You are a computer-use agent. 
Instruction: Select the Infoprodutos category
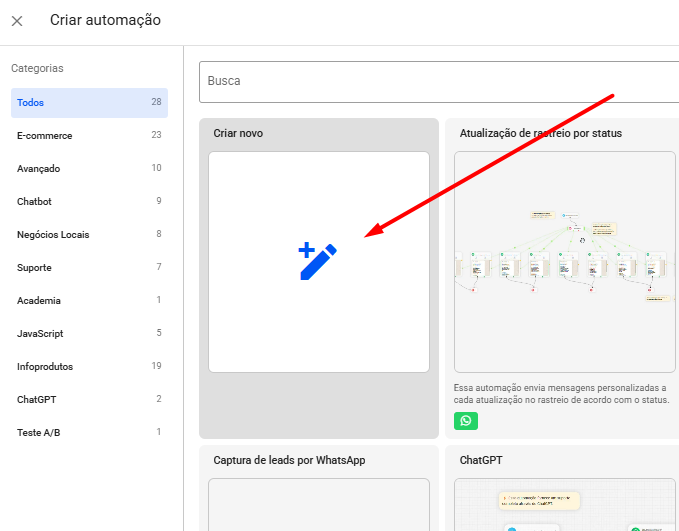tap(89, 367)
